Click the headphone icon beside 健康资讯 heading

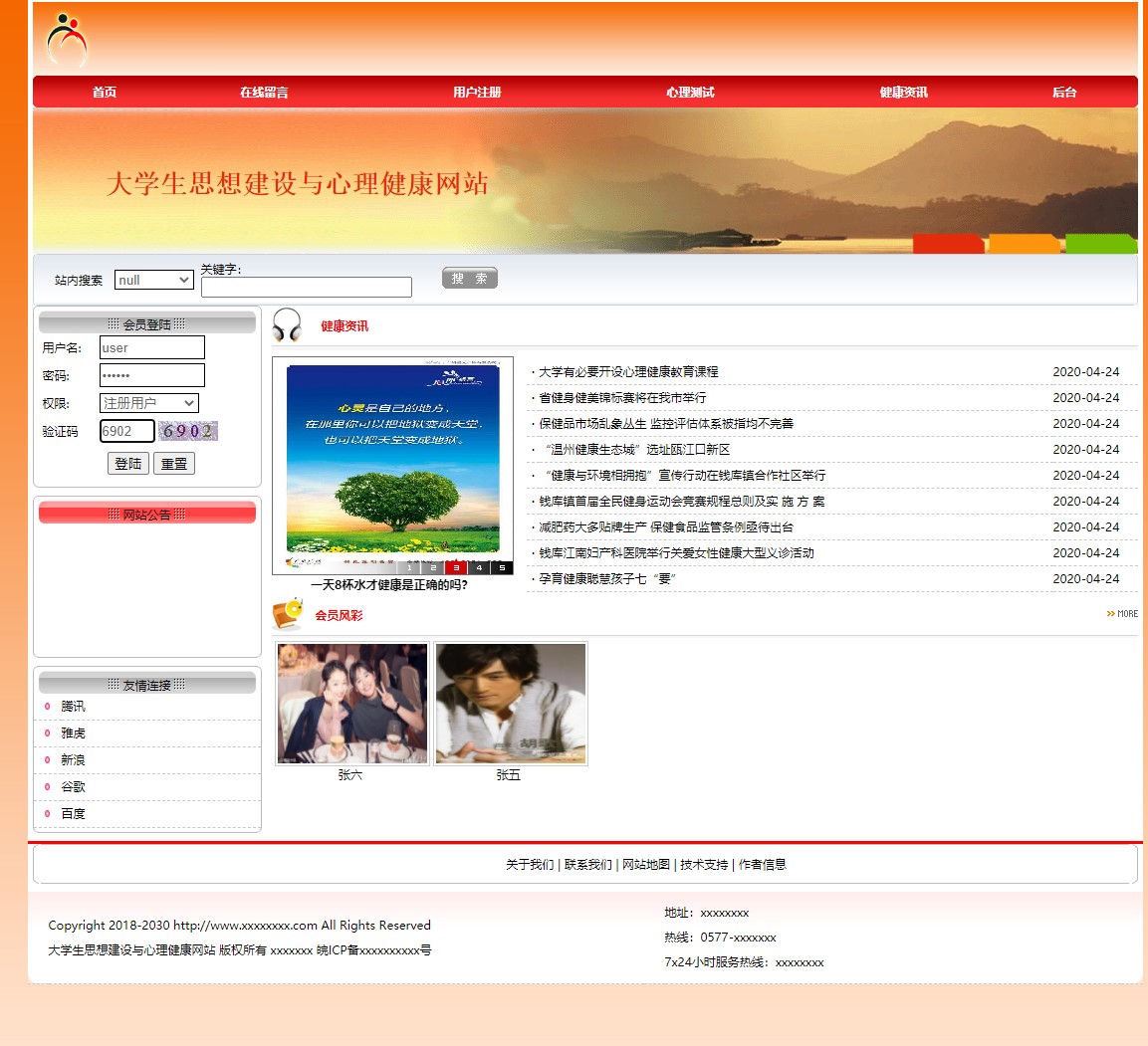[288, 323]
